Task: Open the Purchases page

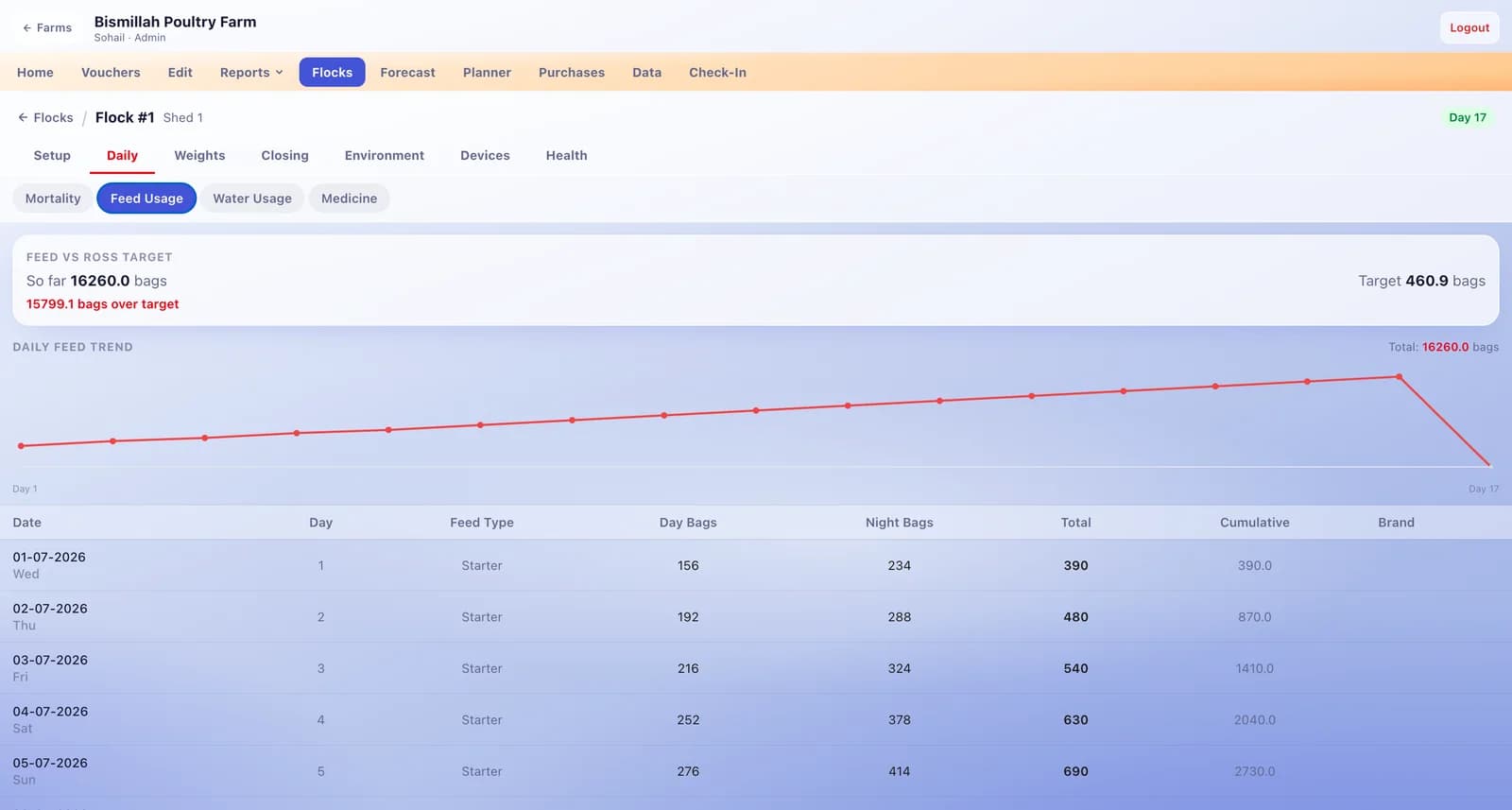Action: click(572, 73)
